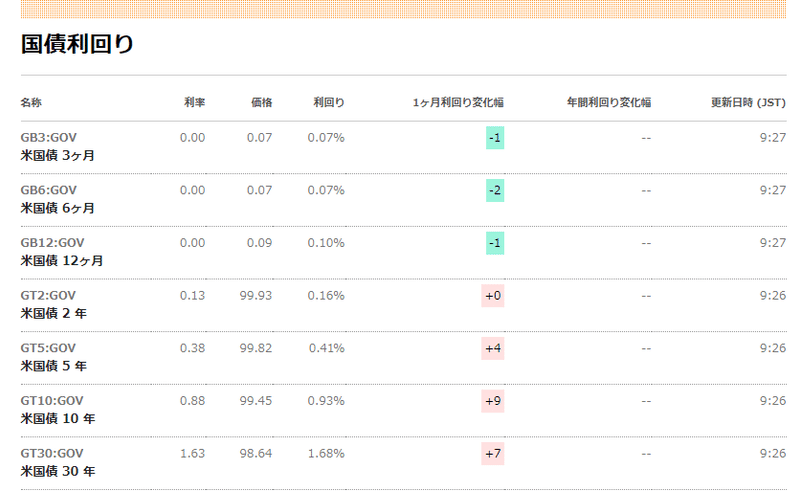Click the 9:26 update time of GT30:GOV
The width and height of the screenshot is (800, 491).
click(773, 453)
